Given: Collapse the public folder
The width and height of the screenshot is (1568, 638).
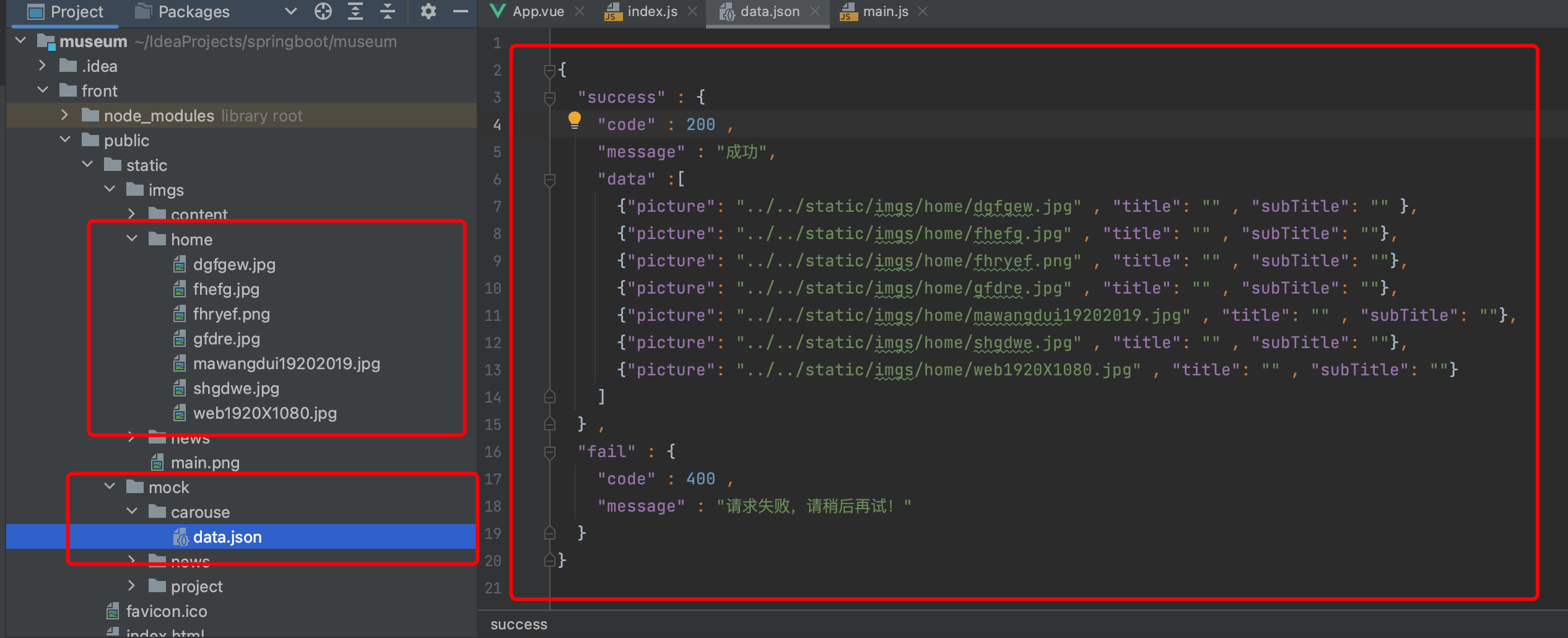Looking at the screenshot, I should click(65, 140).
